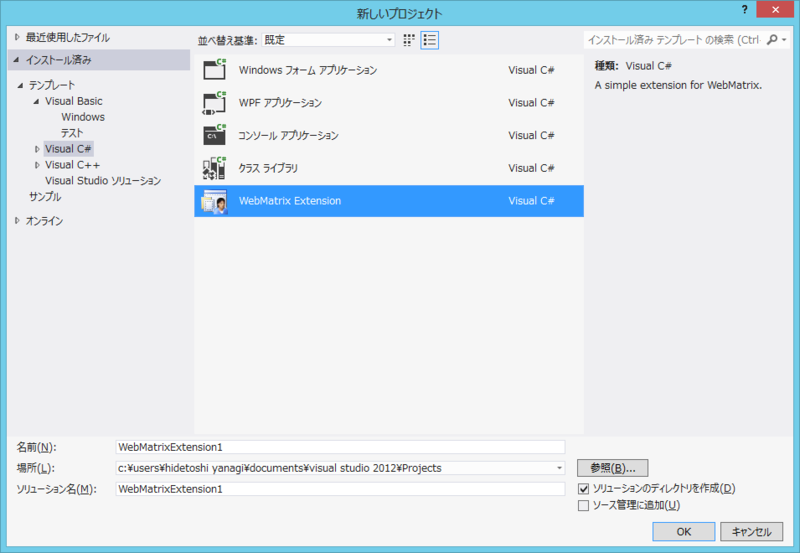Image resolution: width=800 pixels, height=553 pixels.
Task: Click the オンライン label text
Action: coord(44,220)
